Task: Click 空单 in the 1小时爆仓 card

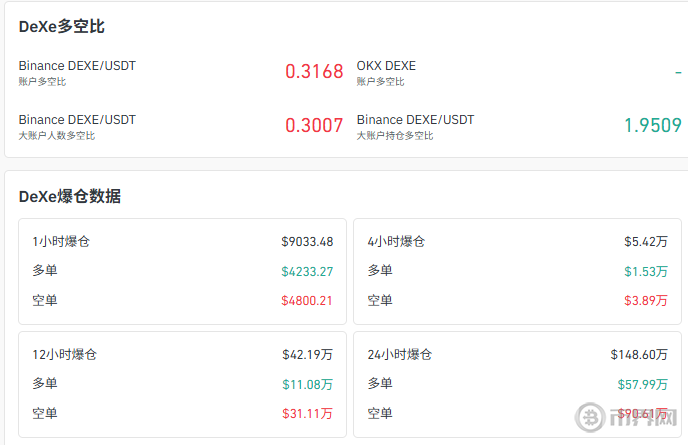Action: pos(45,301)
